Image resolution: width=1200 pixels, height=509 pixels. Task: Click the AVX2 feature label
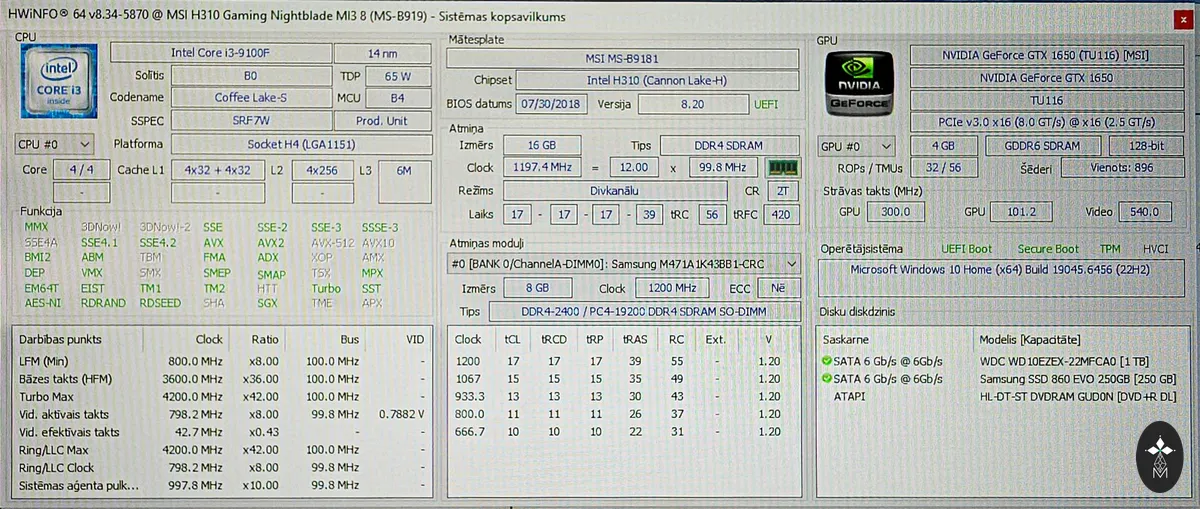[270, 242]
